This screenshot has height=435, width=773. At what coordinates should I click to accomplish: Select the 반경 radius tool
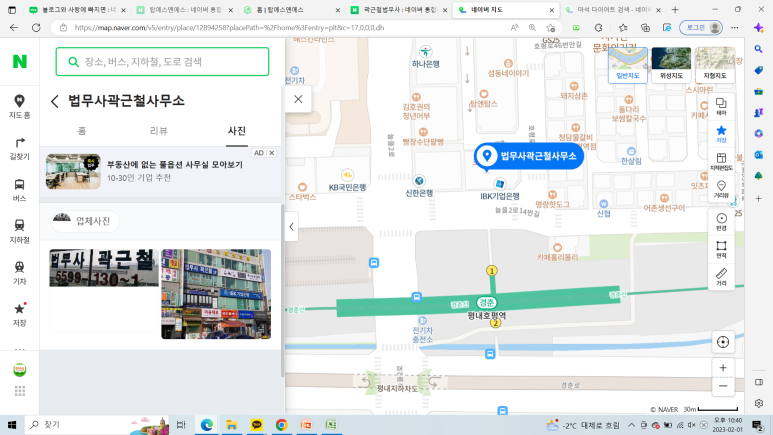[721, 222]
